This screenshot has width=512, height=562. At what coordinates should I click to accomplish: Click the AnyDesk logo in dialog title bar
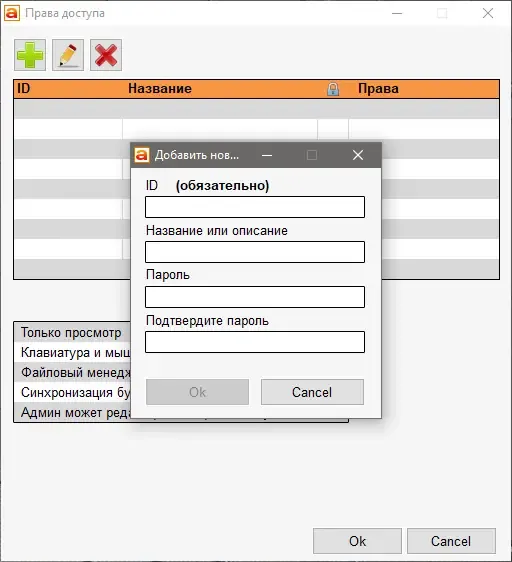[142, 155]
